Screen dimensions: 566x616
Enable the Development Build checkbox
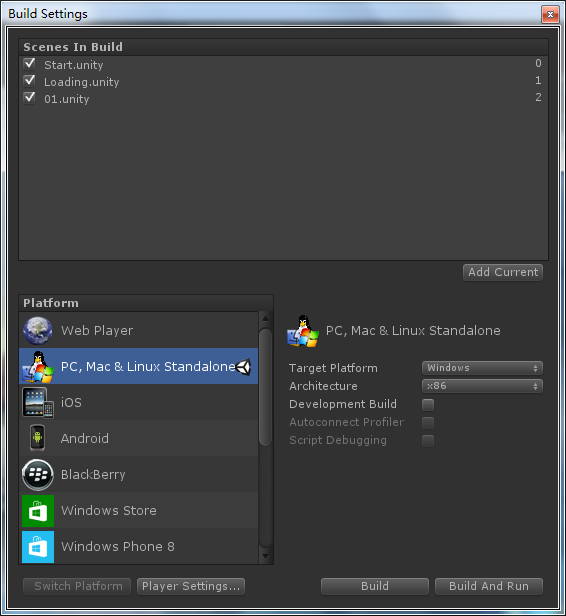point(428,404)
